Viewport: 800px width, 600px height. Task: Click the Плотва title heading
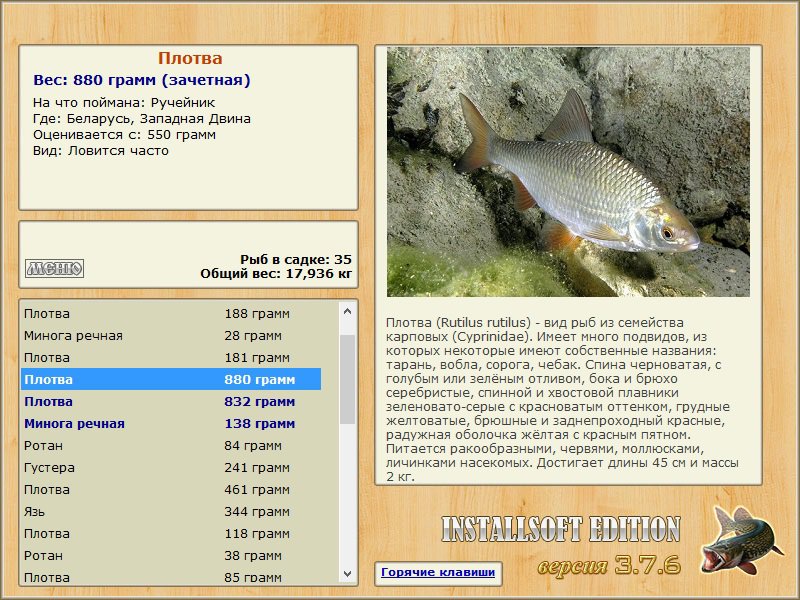point(190,58)
